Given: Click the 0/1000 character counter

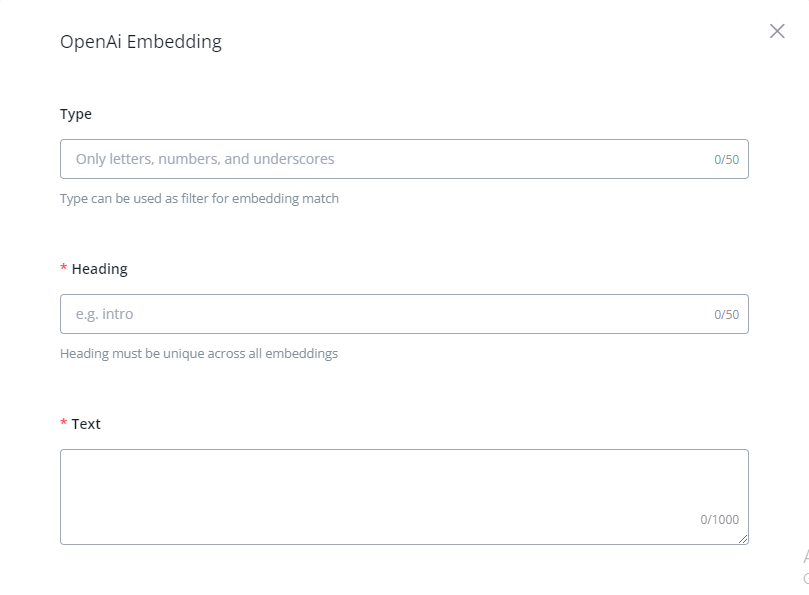Looking at the screenshot, I should click(x=719, y=520).
